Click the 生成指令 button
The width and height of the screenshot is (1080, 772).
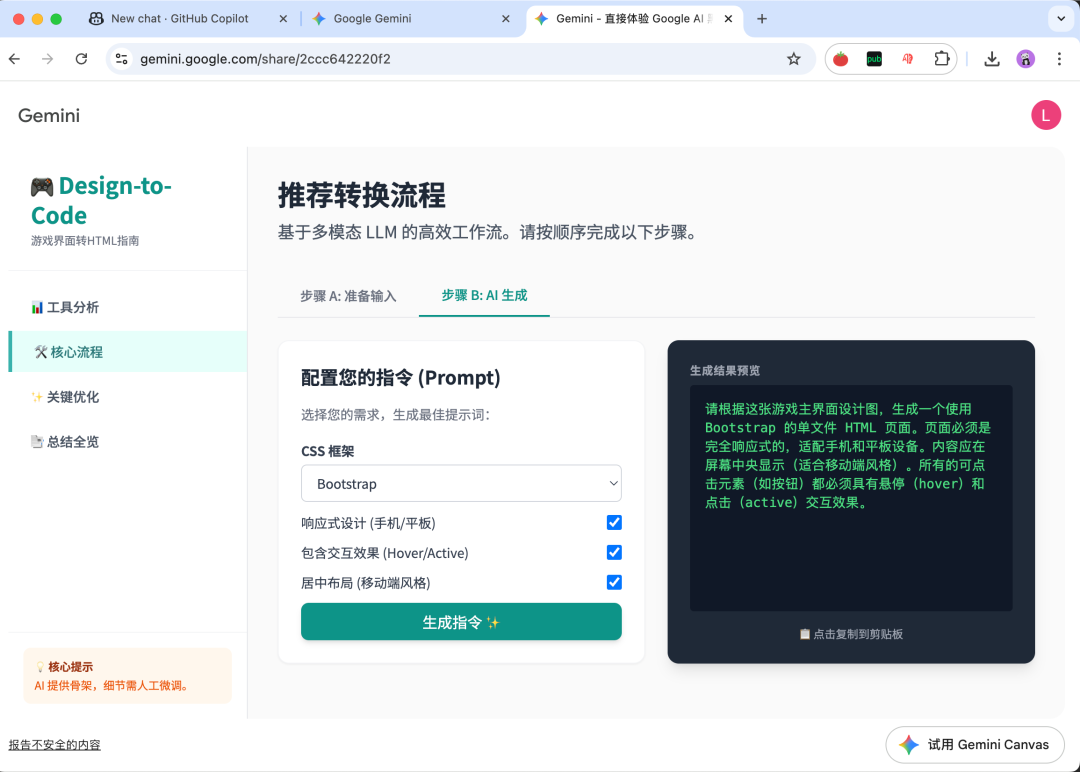point(461,622)
